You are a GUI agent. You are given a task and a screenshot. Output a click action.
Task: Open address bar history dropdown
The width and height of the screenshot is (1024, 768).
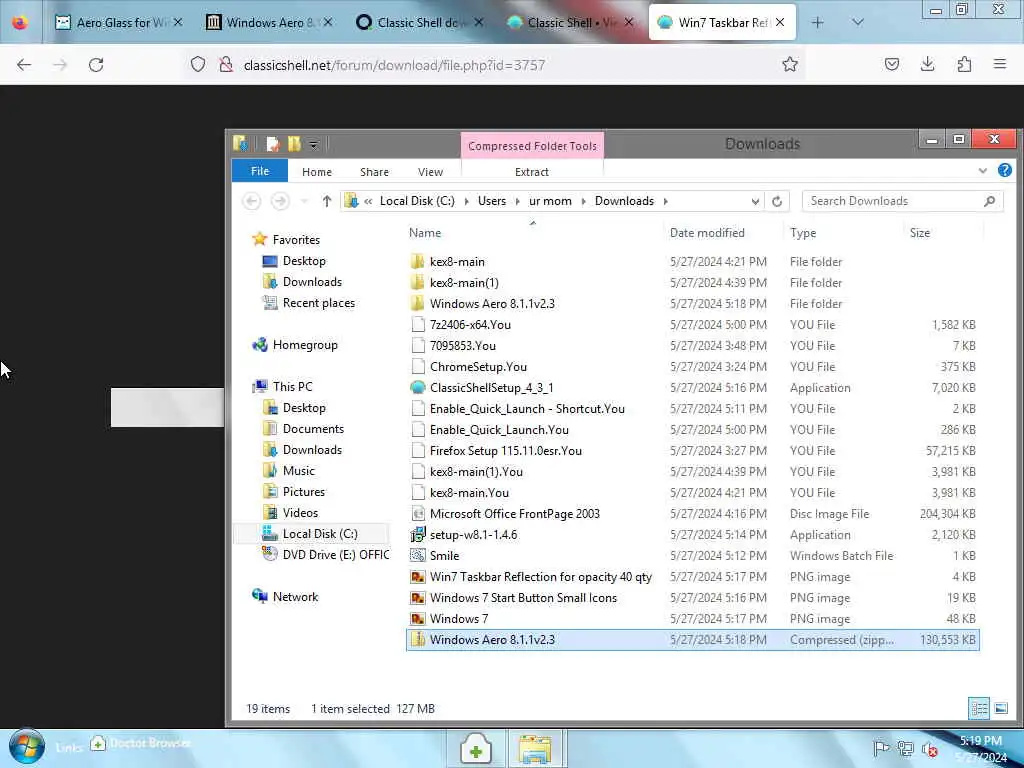tap(755, 201)
